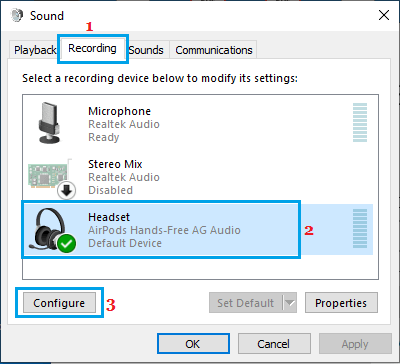
Task: Select the "Microphone" name text
Action: (x=119, y=111)
